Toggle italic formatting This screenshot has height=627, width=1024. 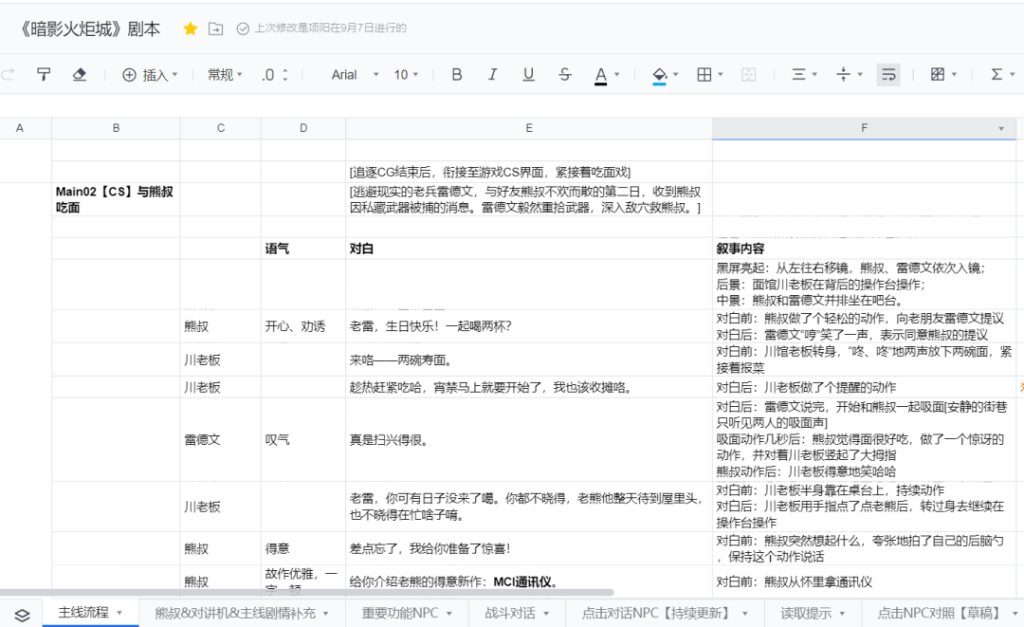[x=492, y=74]
